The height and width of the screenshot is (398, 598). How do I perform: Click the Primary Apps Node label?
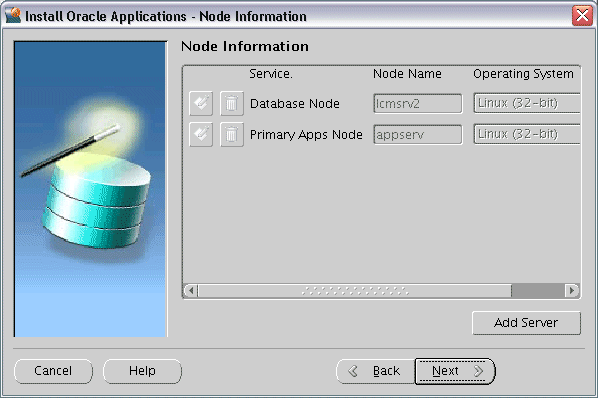306,135
